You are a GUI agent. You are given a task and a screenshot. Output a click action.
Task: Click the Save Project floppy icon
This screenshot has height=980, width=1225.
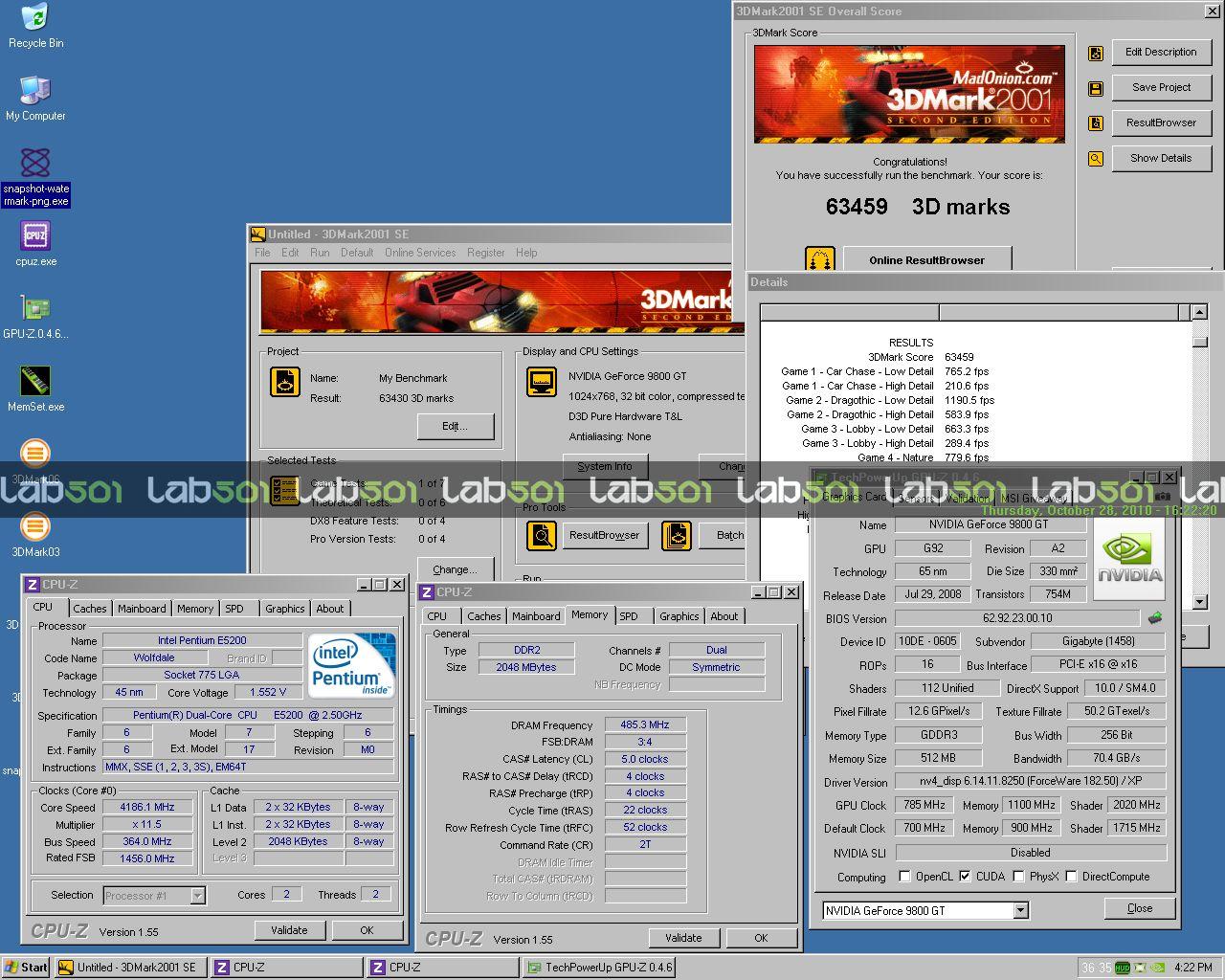click(x=1096, y=89)
